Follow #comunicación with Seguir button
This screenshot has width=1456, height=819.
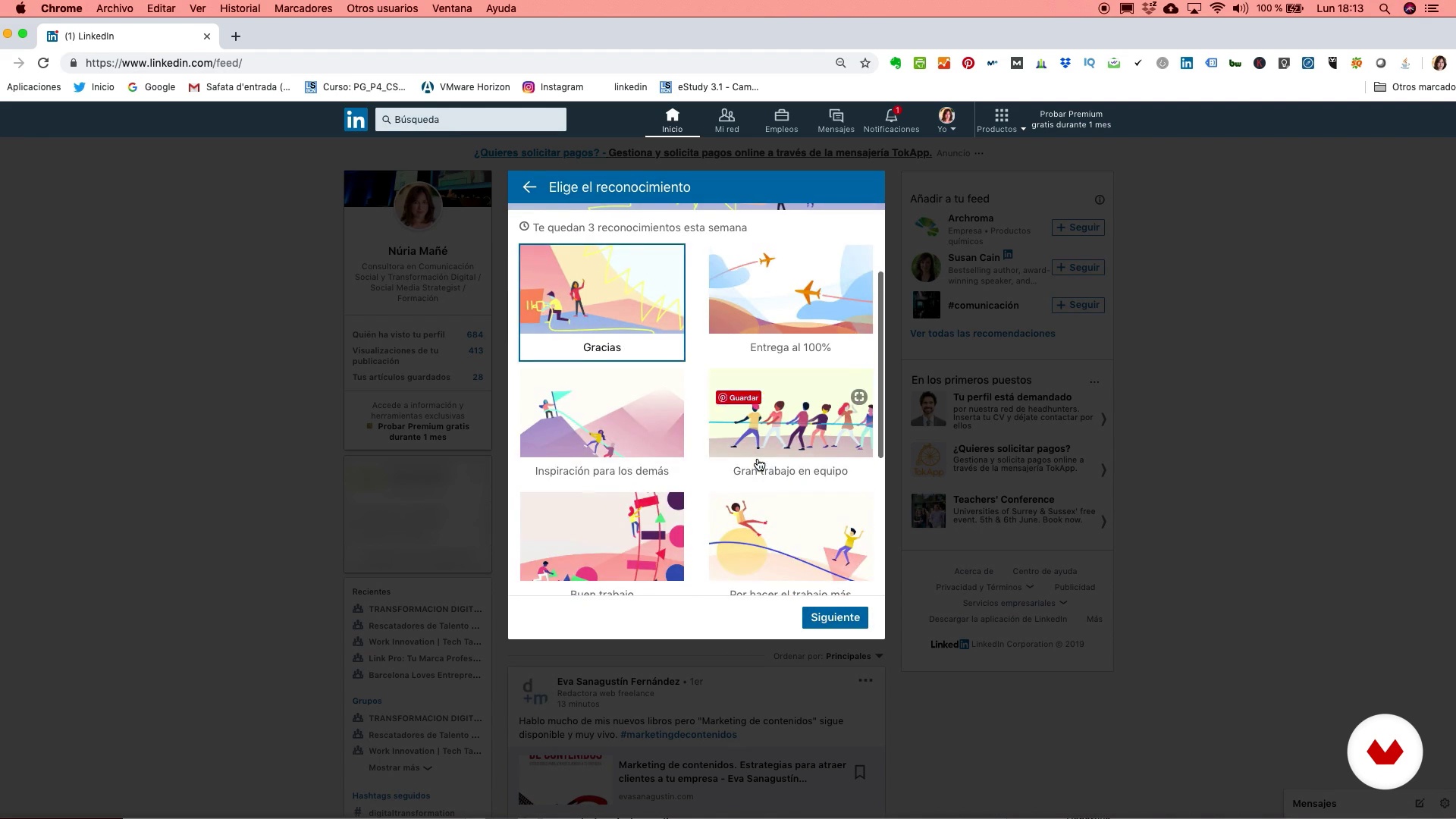pyautogui.click(x=1078, y=305)
